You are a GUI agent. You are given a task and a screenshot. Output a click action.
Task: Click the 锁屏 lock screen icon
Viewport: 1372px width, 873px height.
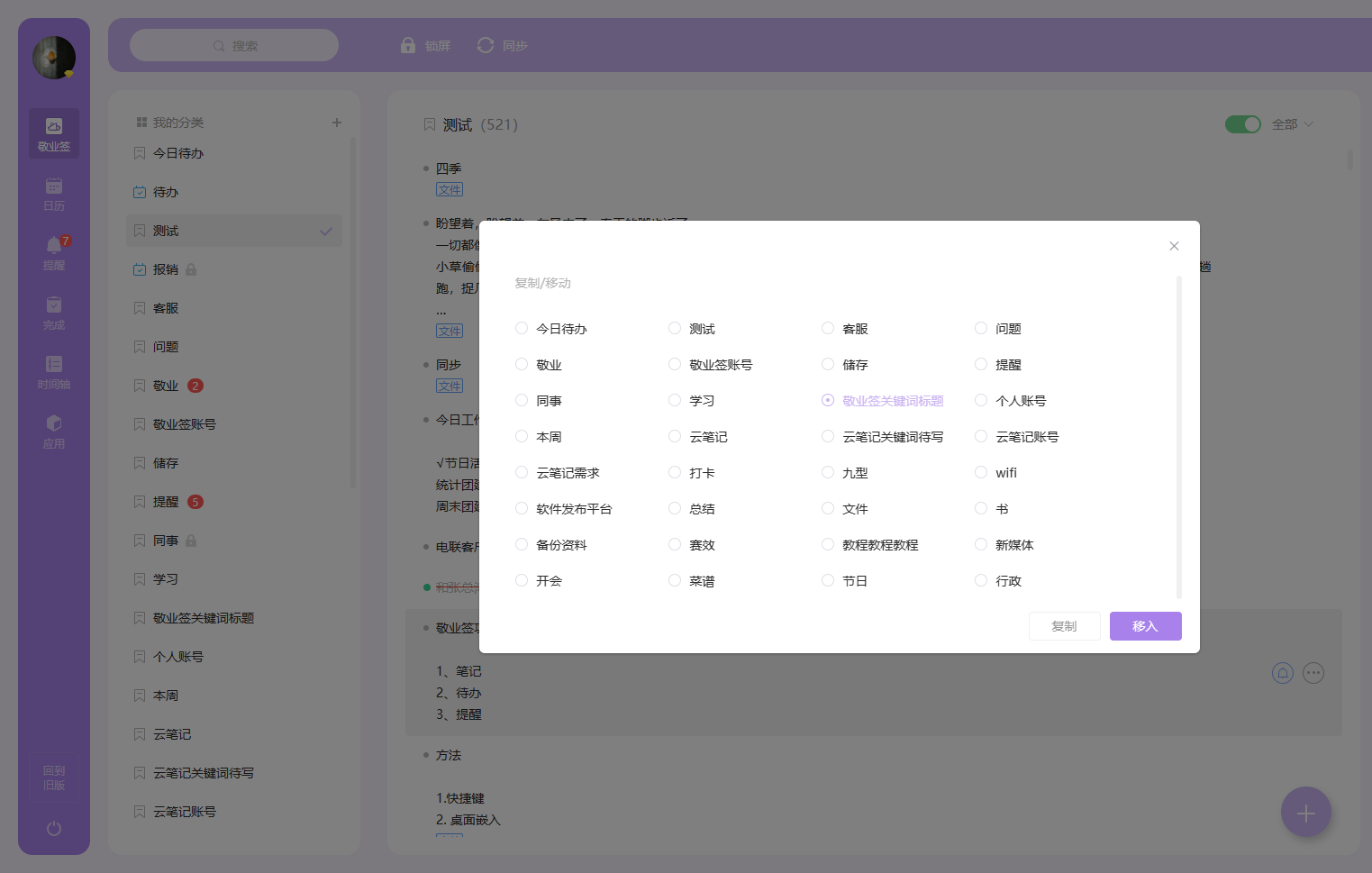pyautogui.click(x=408, y=45)
